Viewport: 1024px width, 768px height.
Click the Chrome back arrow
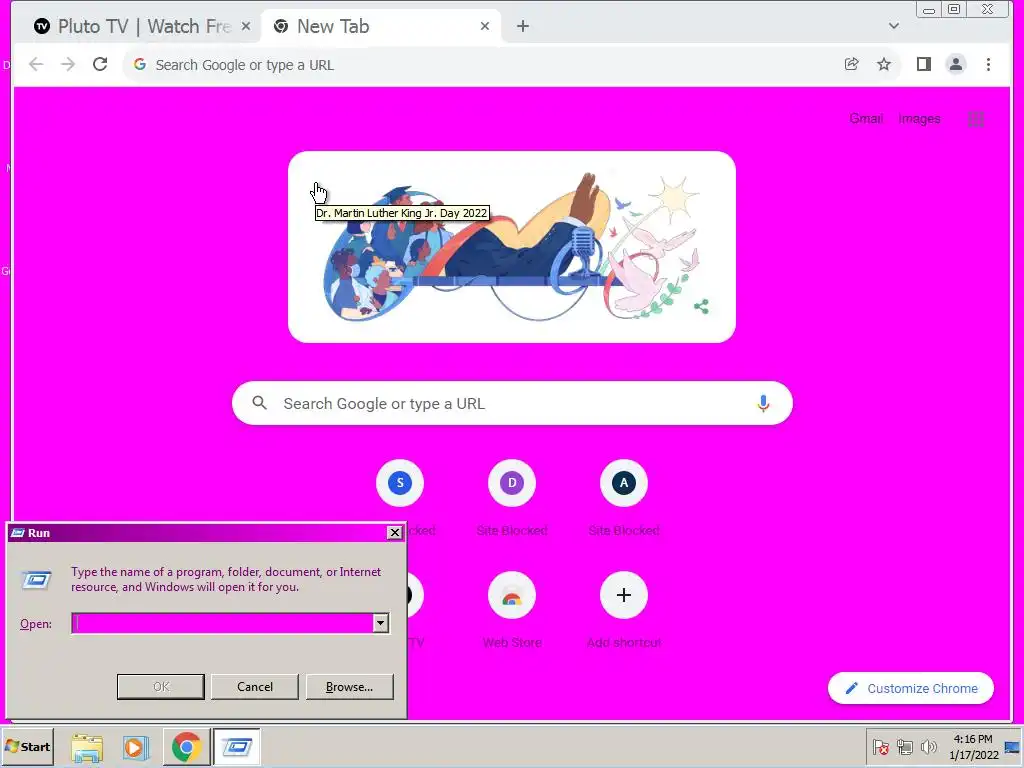point(36,64)
